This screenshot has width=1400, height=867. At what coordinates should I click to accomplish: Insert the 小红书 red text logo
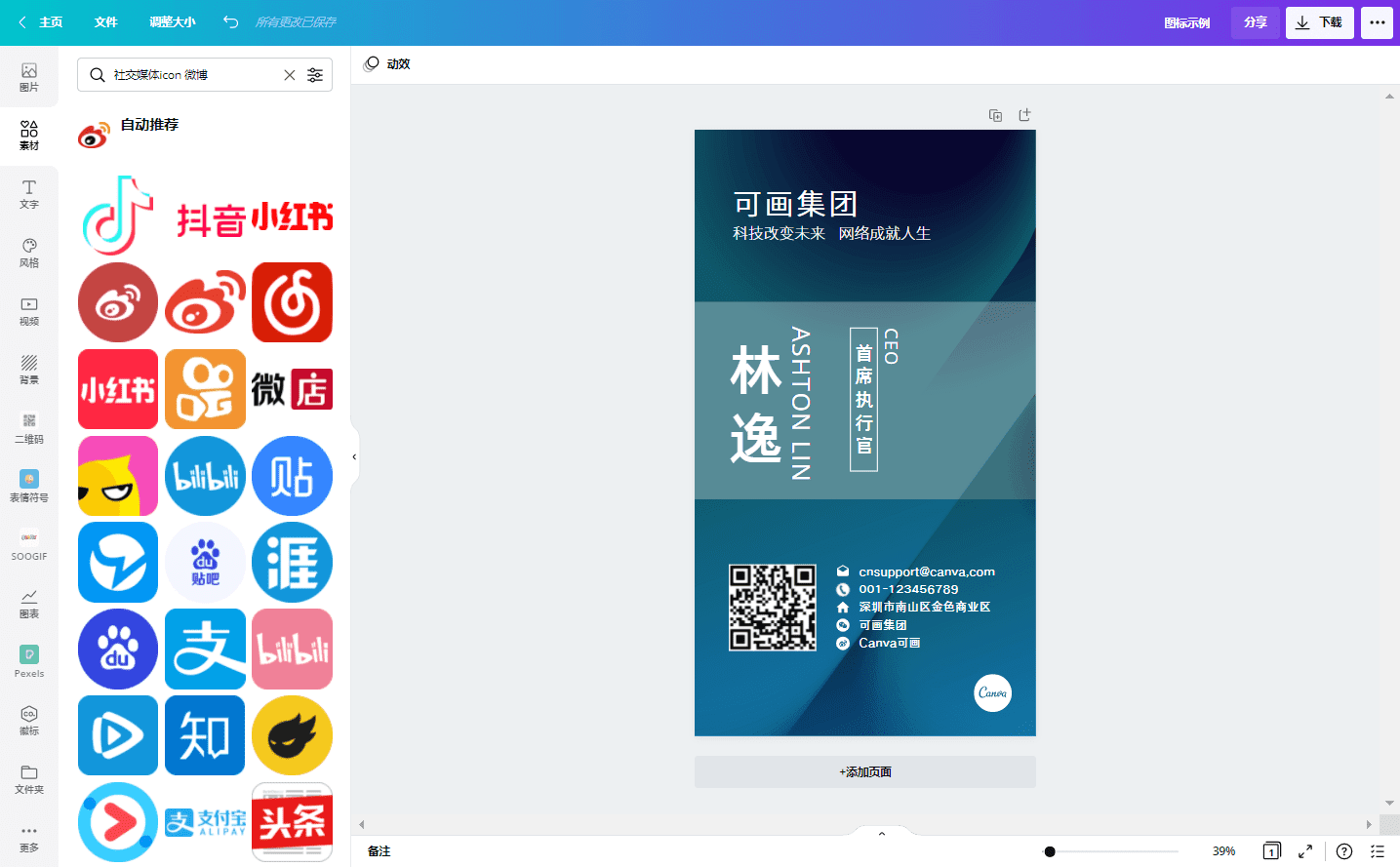pyautogui.click(x=293, y=217)
